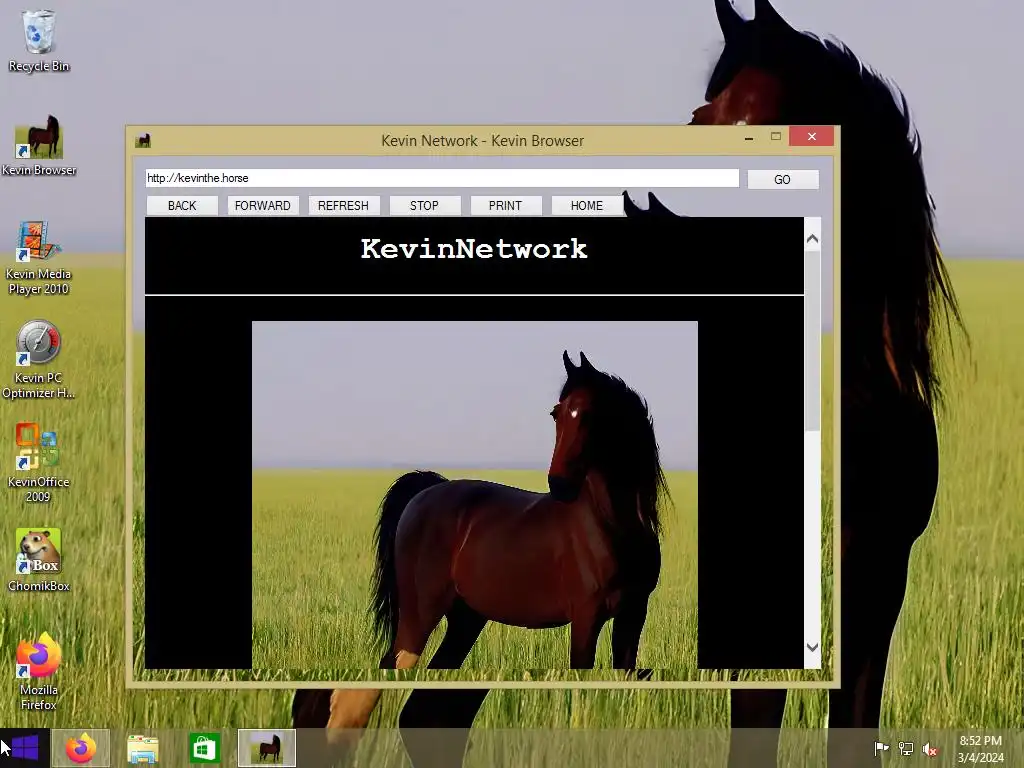Viewport: 1024px width, 768px height.
Task: Click the horse icon in title bar
Action: [143, 140]
